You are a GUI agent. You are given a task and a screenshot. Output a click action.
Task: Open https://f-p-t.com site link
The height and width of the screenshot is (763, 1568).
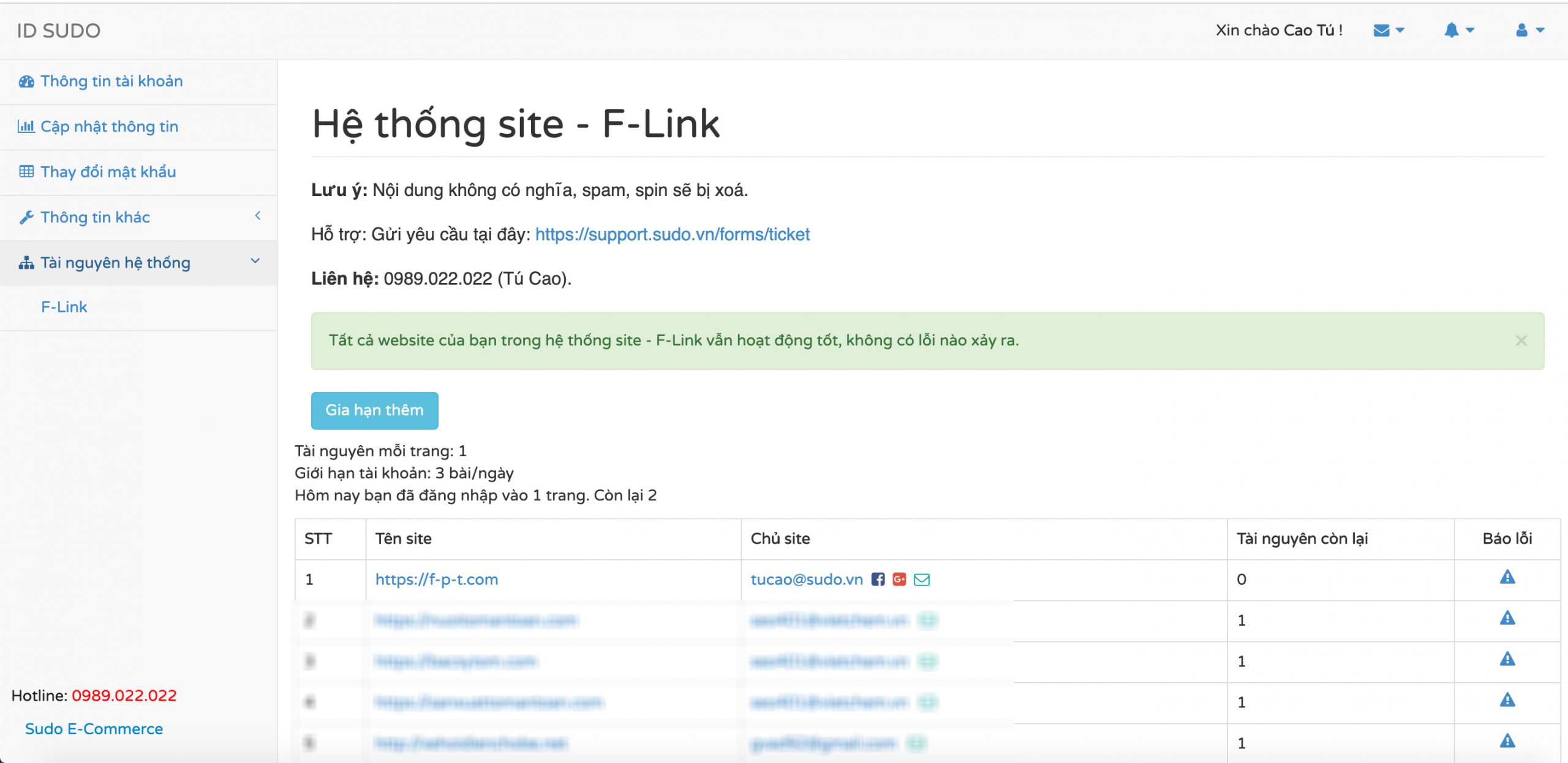coord(436,579)
